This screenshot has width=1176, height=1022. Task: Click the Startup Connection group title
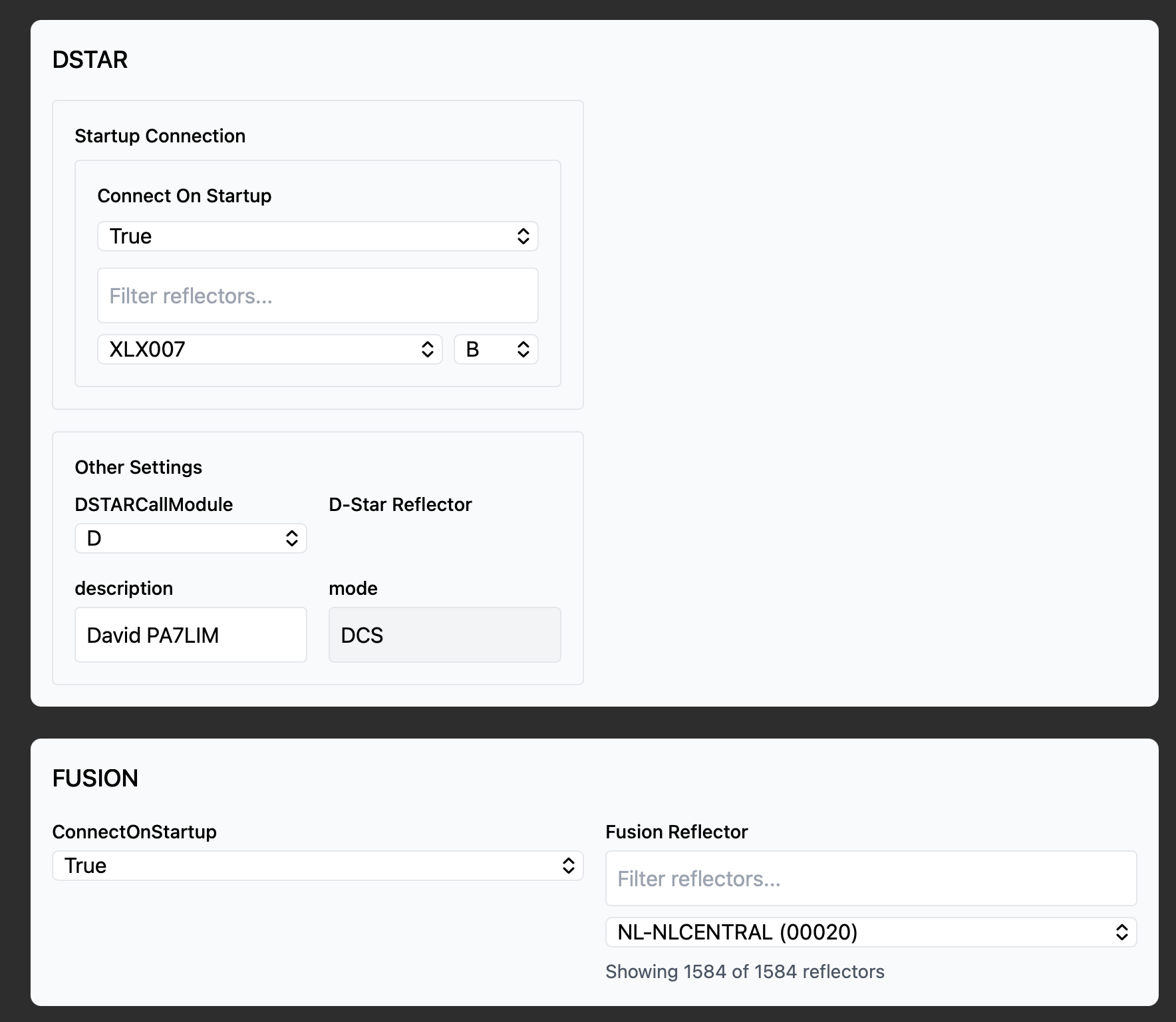pos(160,136)
